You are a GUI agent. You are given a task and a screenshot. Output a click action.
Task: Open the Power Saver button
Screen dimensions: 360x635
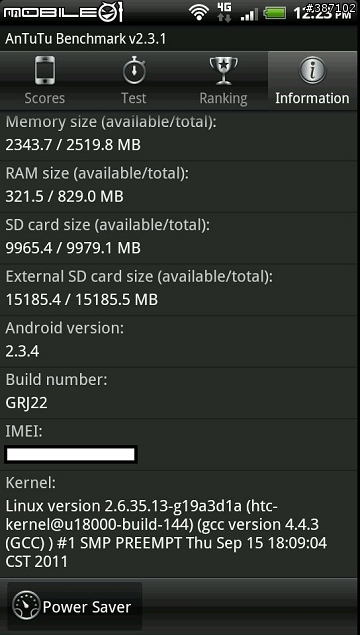click(x=75, y=606)
